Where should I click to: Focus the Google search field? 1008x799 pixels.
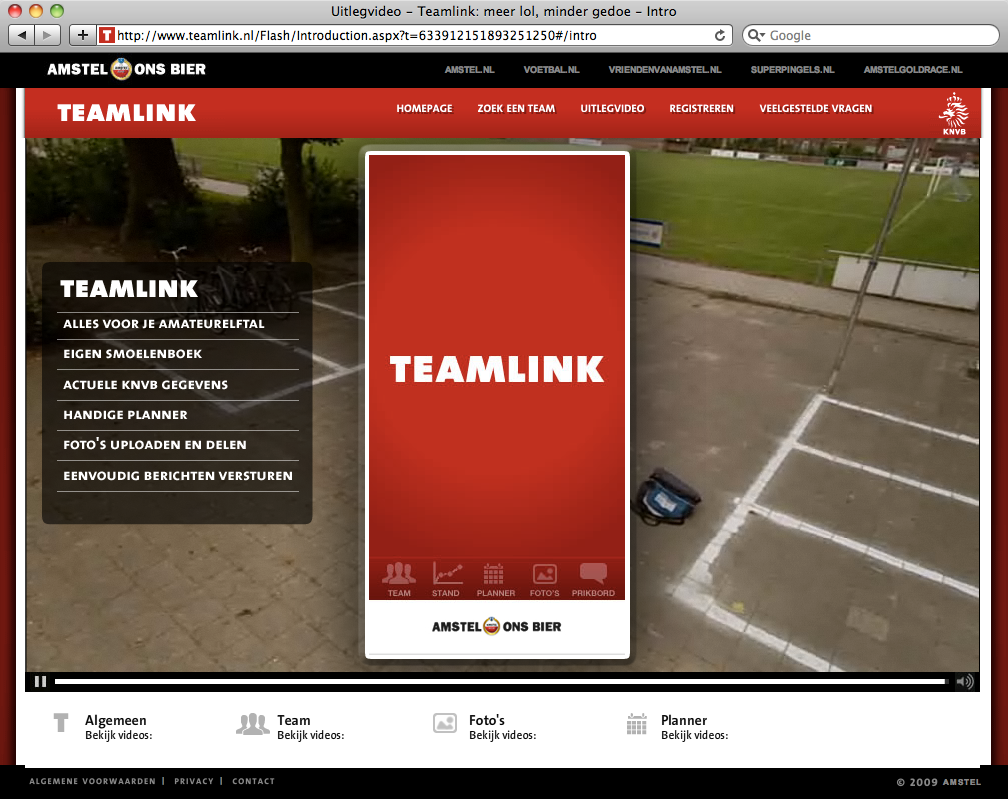(x=871, y=35)
